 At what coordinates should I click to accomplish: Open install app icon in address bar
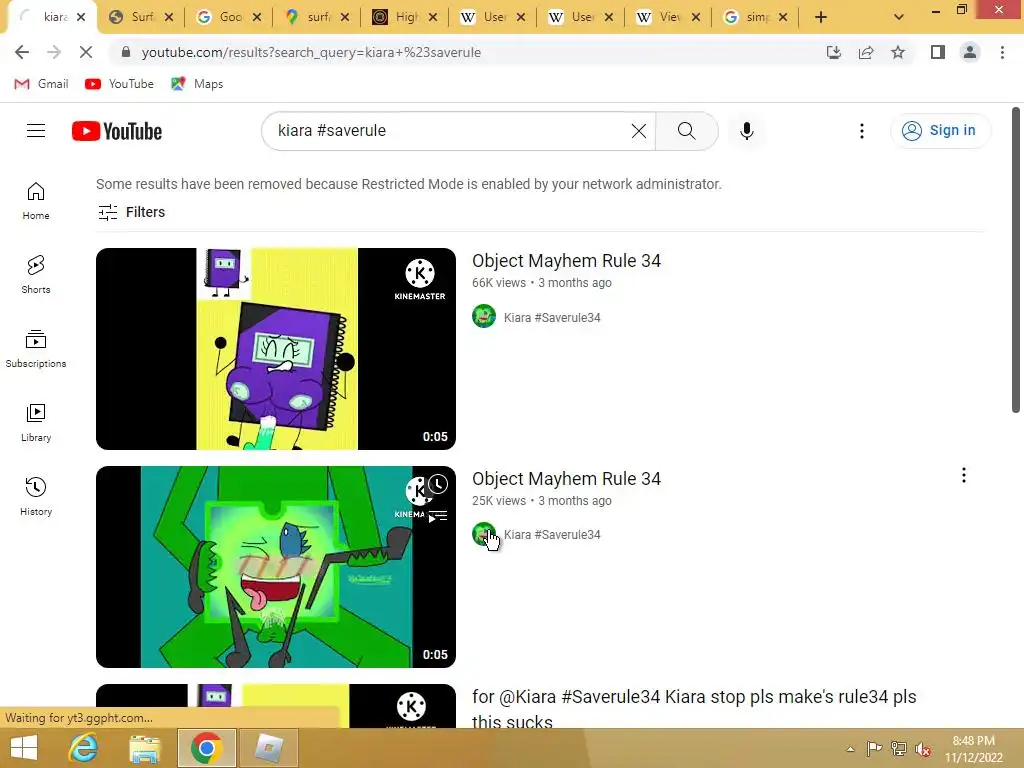(x=833, y=52)
